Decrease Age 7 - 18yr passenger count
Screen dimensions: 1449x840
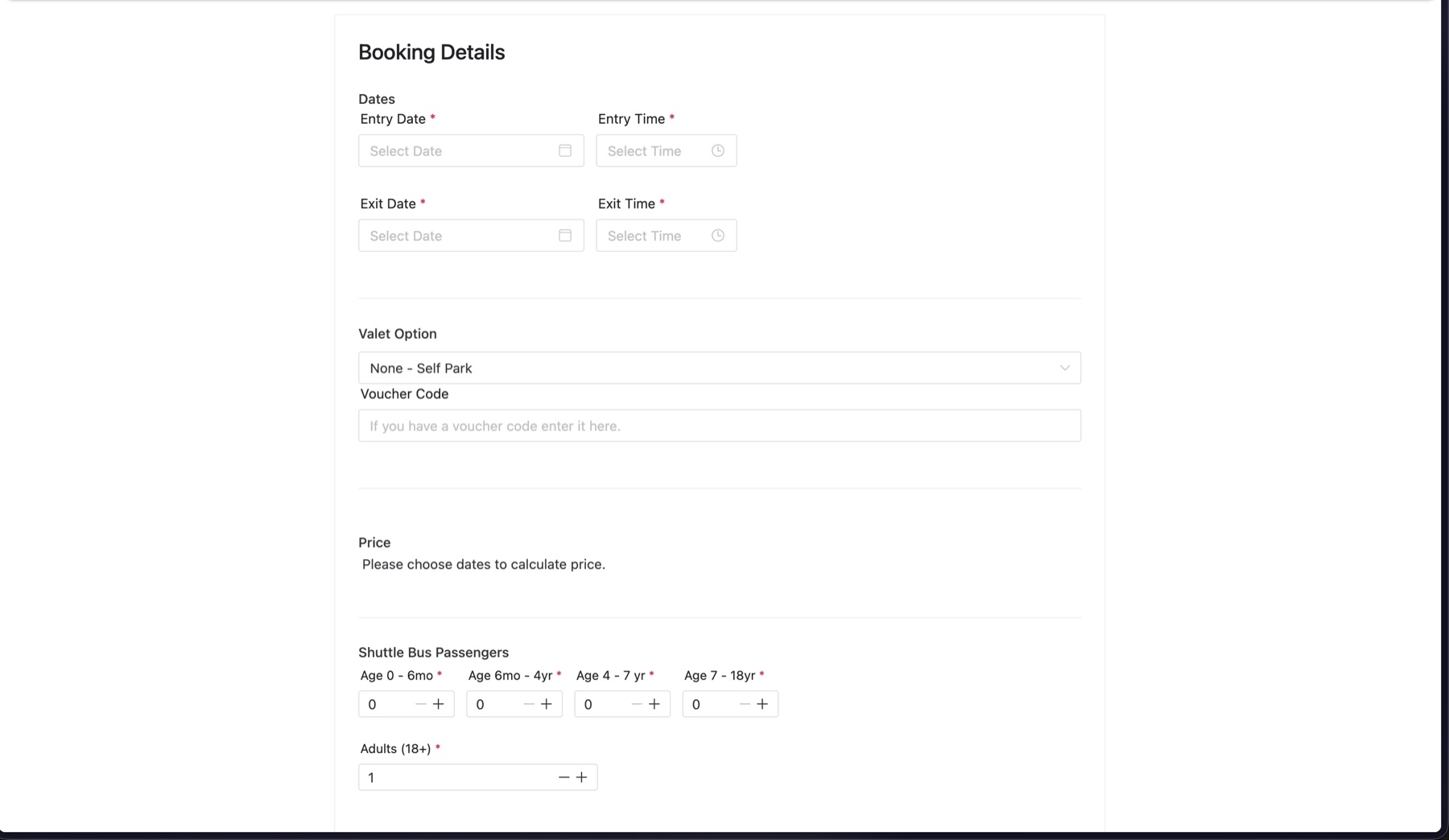click(x=745, y=704)
